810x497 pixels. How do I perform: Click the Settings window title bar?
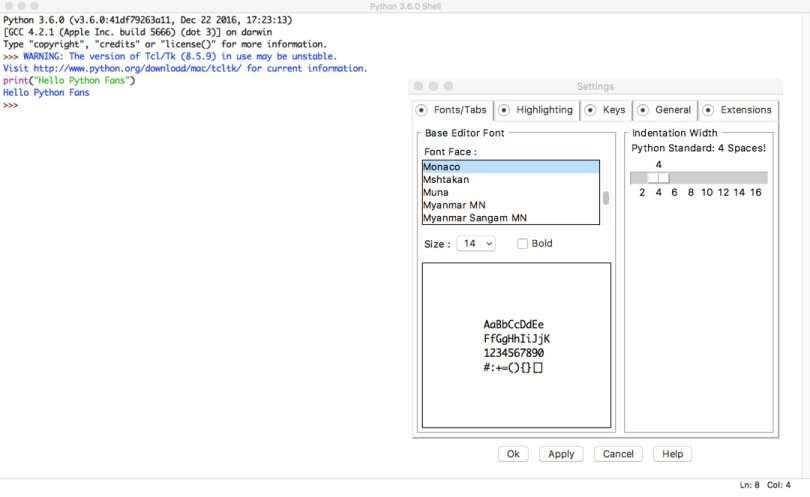tap(595, 86)
